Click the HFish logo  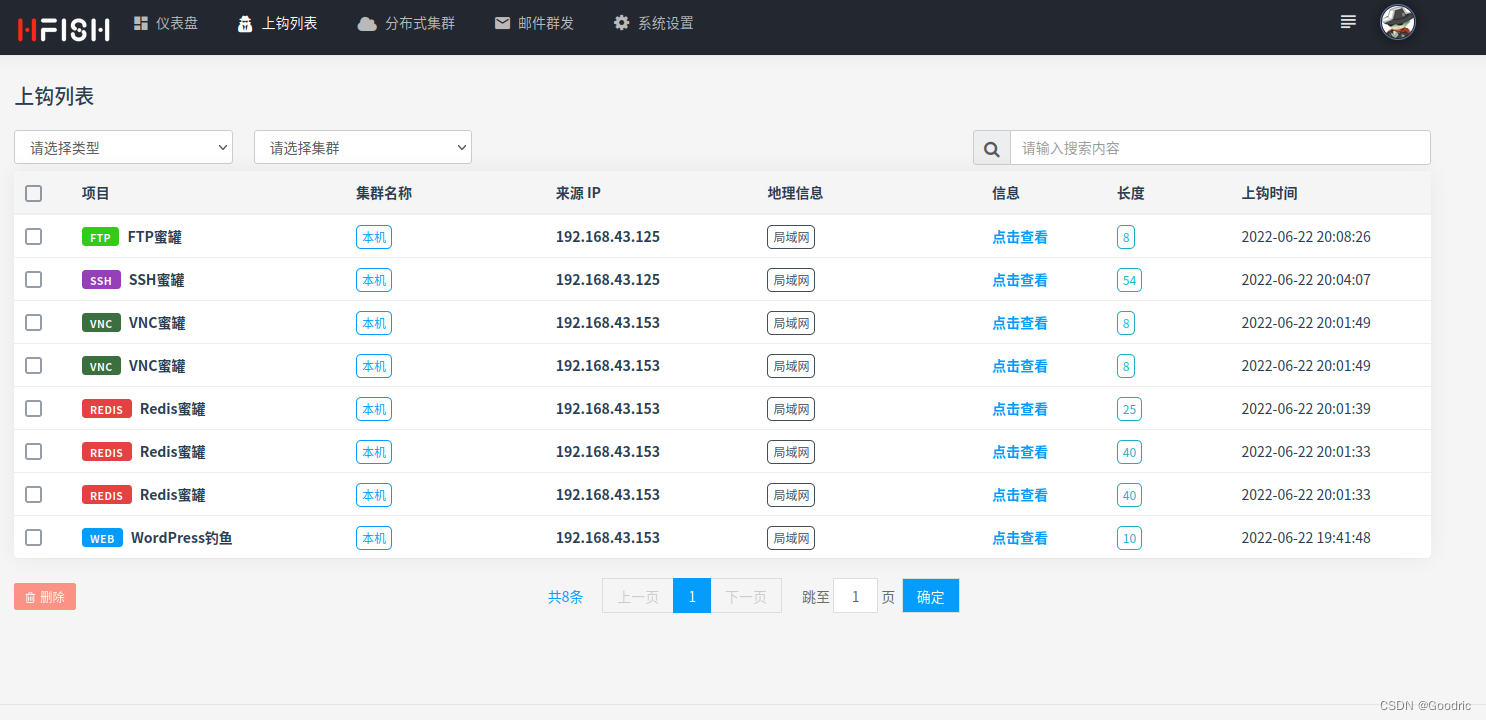point(63,28)
